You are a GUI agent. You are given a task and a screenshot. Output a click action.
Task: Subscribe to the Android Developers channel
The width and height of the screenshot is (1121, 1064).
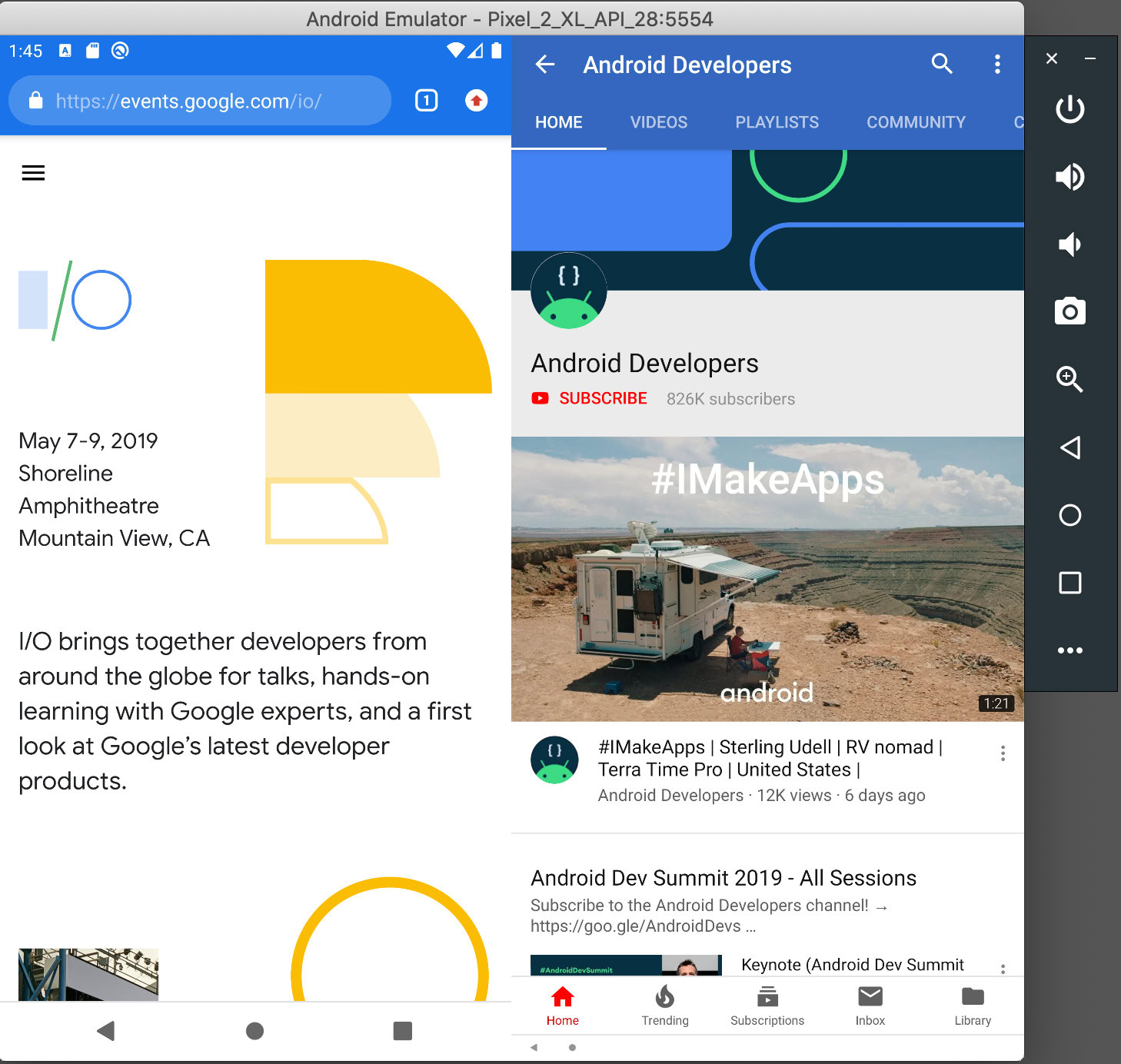click(x=589, y=398)
